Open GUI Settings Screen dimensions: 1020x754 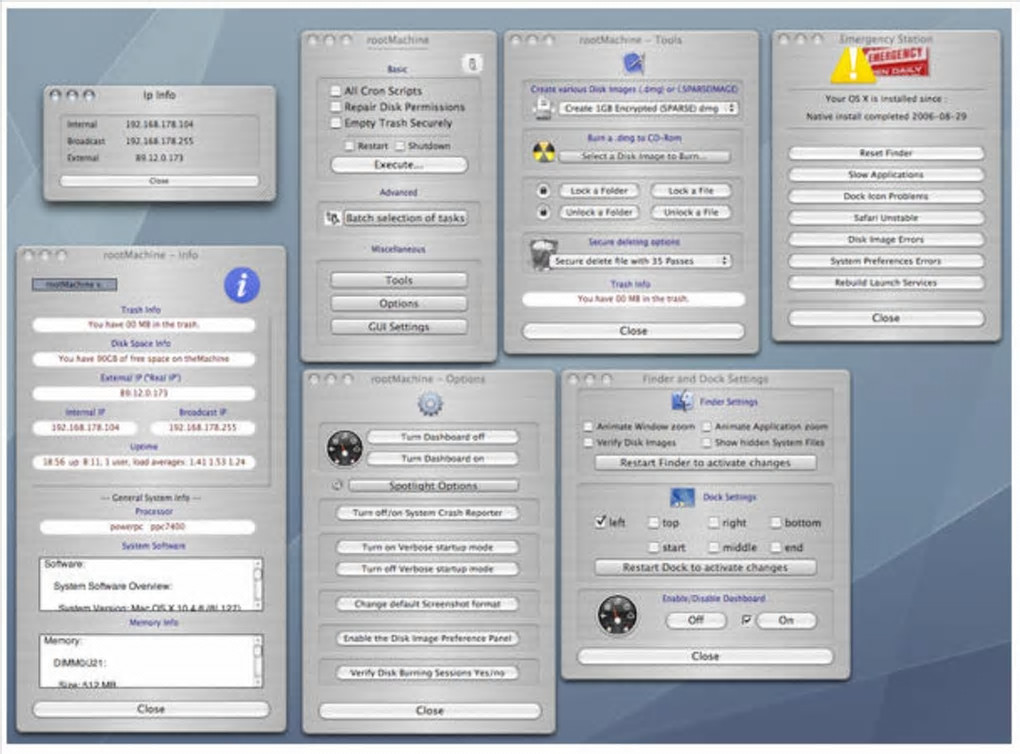pyautogui.click(x=399, y=327)
